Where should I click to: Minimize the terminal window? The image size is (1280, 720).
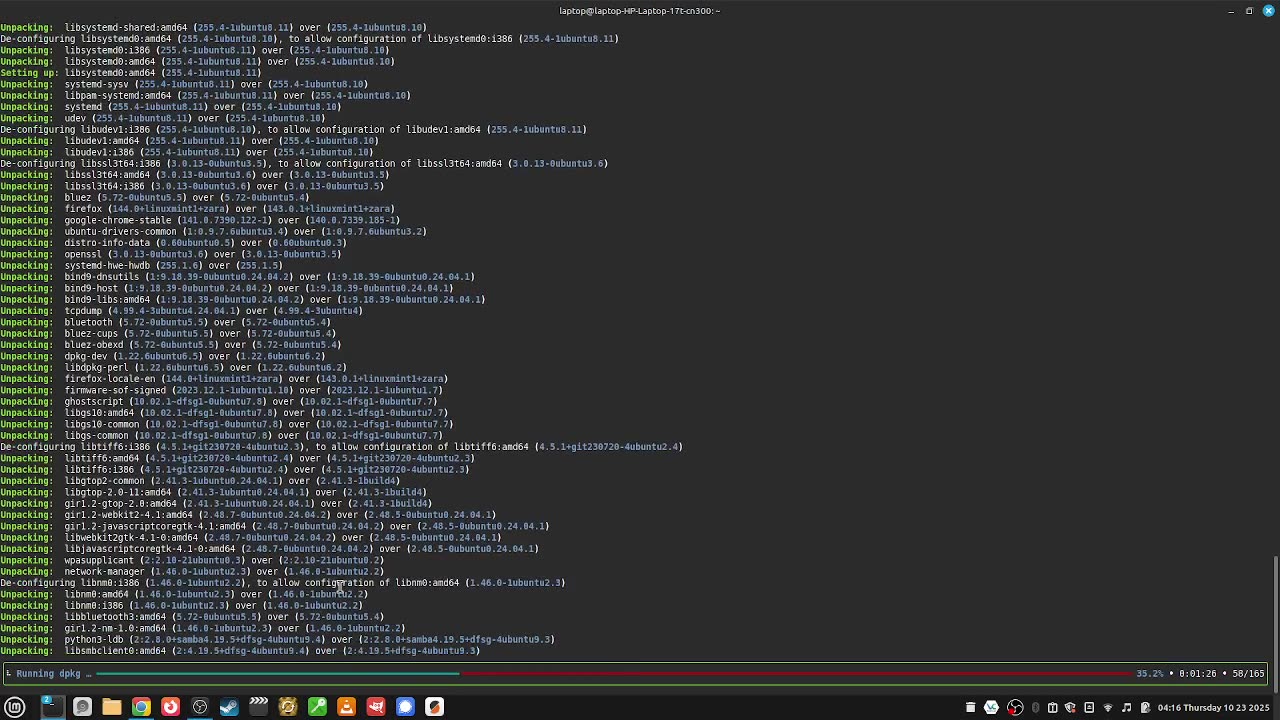[1230, 11]
